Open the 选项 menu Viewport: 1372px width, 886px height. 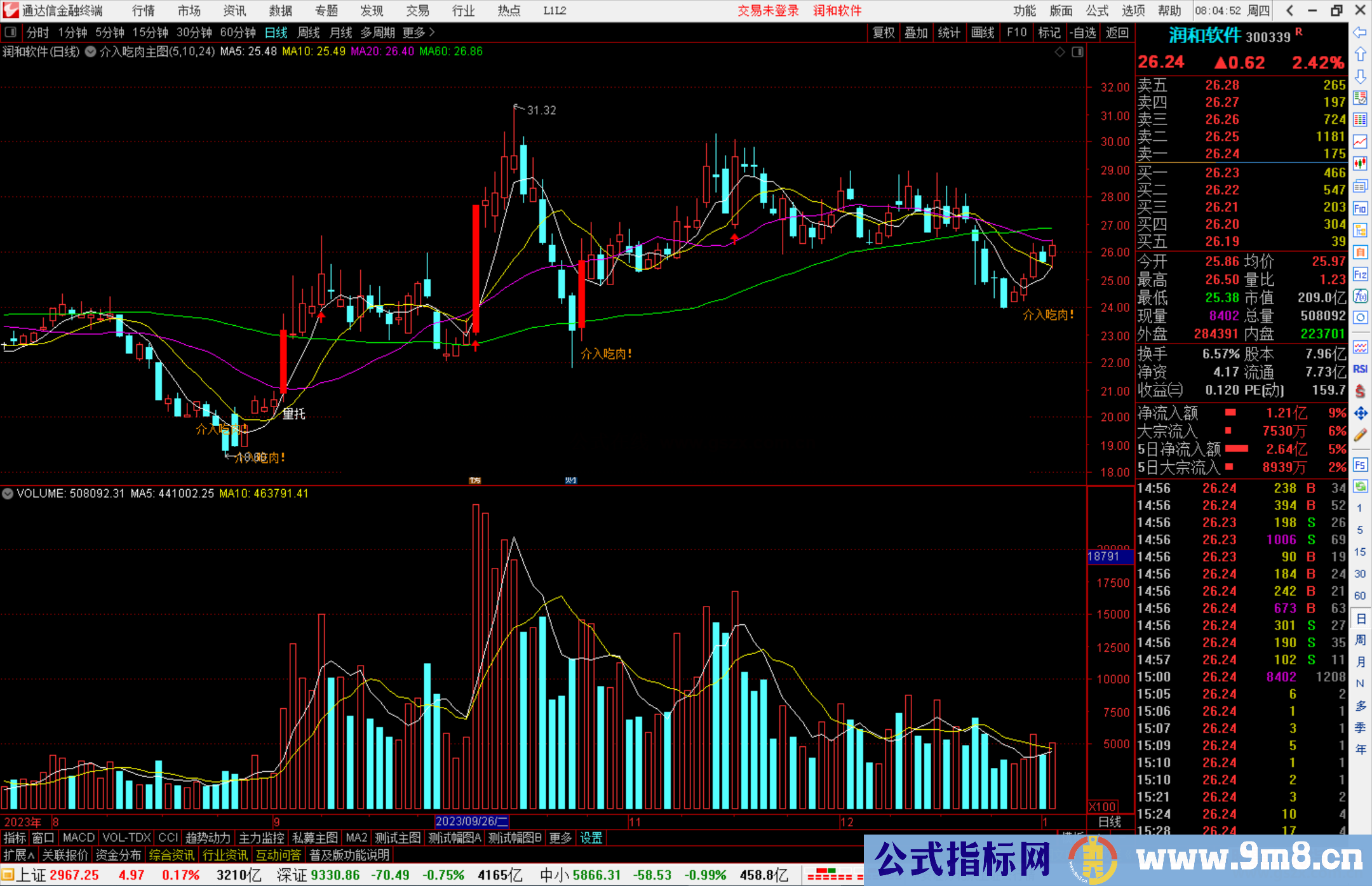[1133, 11]
